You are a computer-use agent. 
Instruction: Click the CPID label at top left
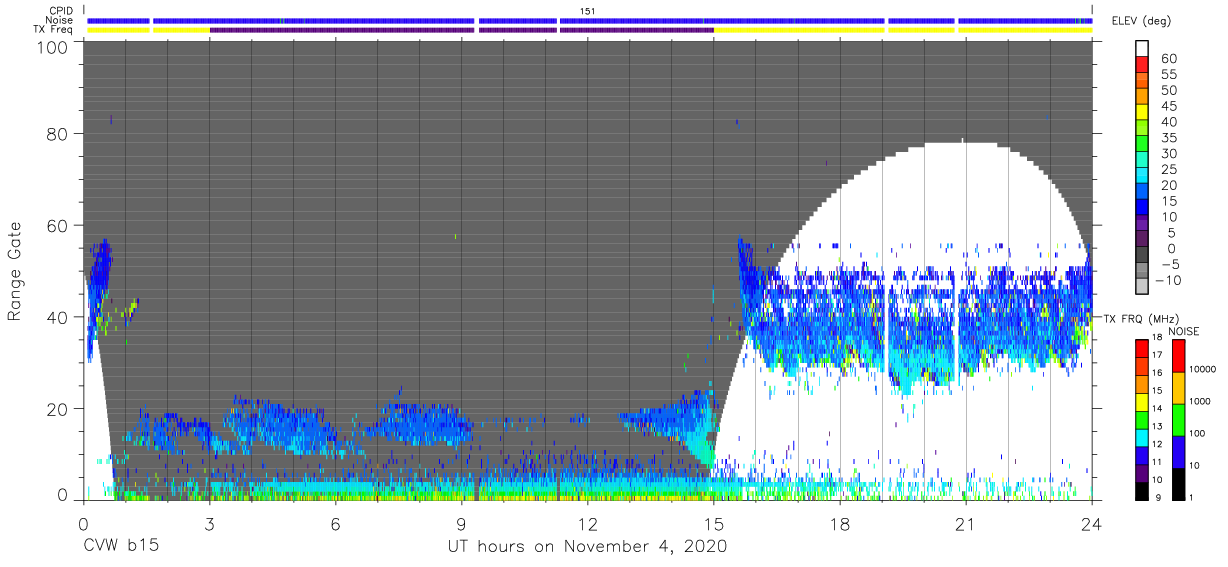[60, 12]
